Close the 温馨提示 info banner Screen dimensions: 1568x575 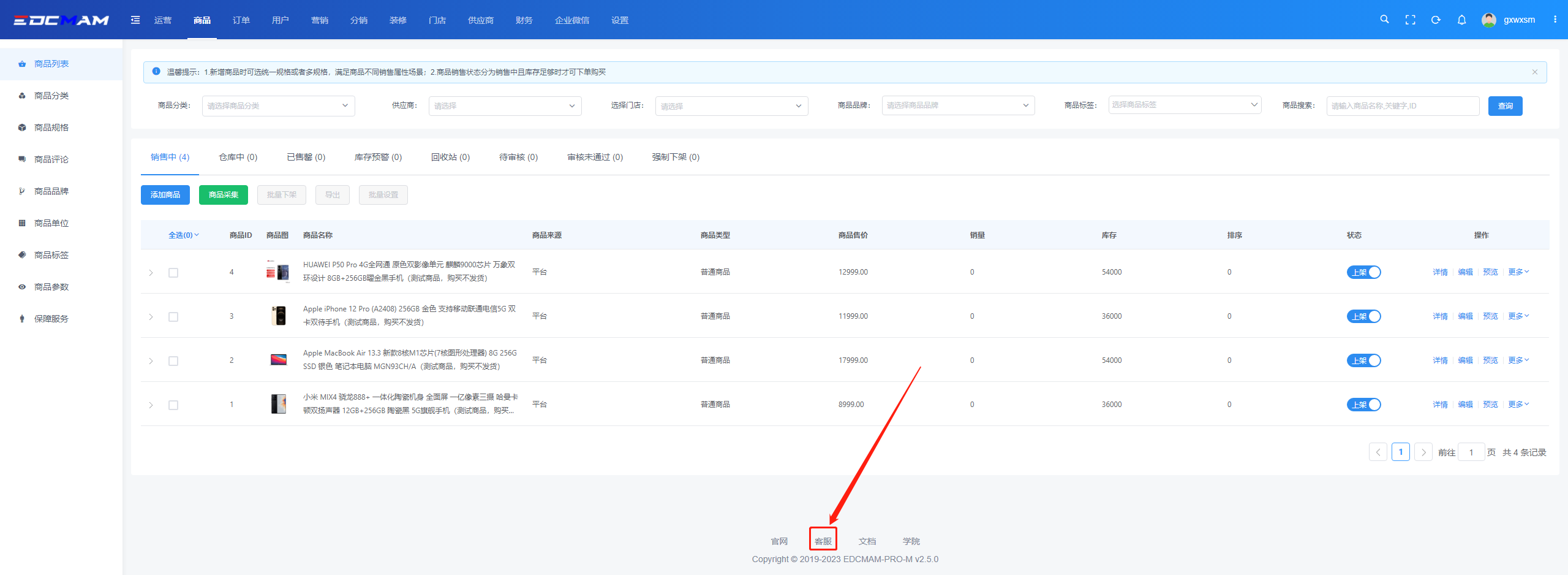click(1534, 72)
